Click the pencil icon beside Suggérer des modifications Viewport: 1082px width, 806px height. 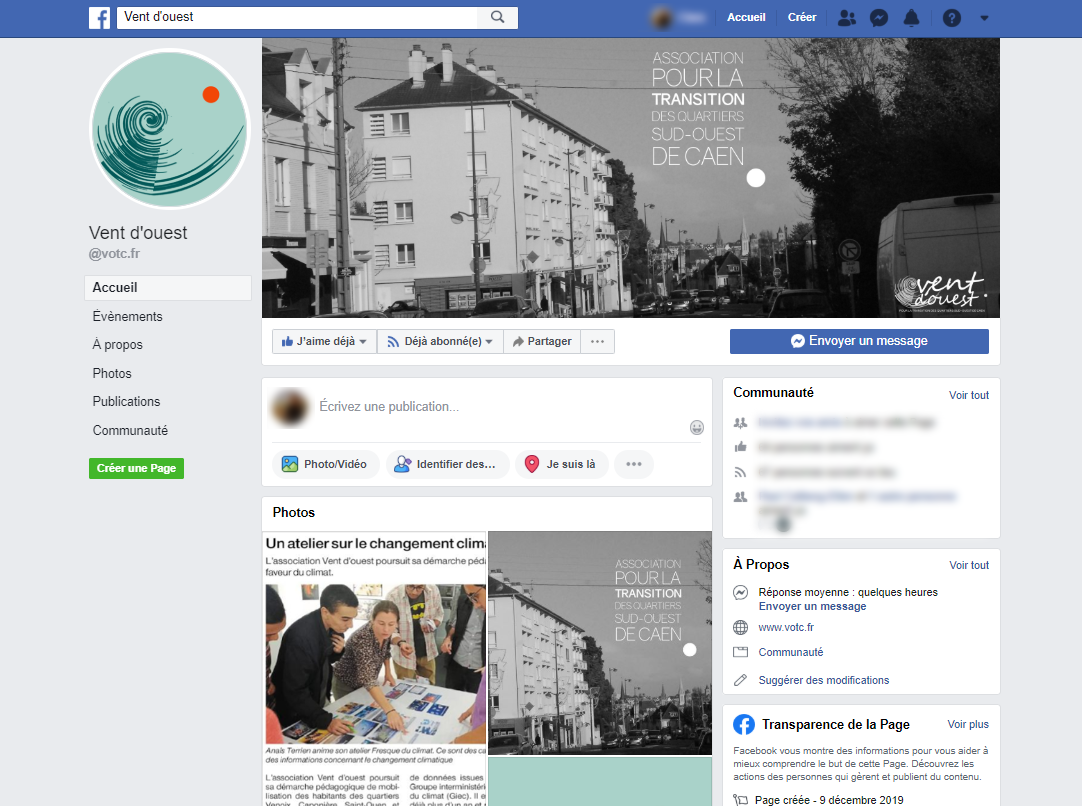coord(740,680)
